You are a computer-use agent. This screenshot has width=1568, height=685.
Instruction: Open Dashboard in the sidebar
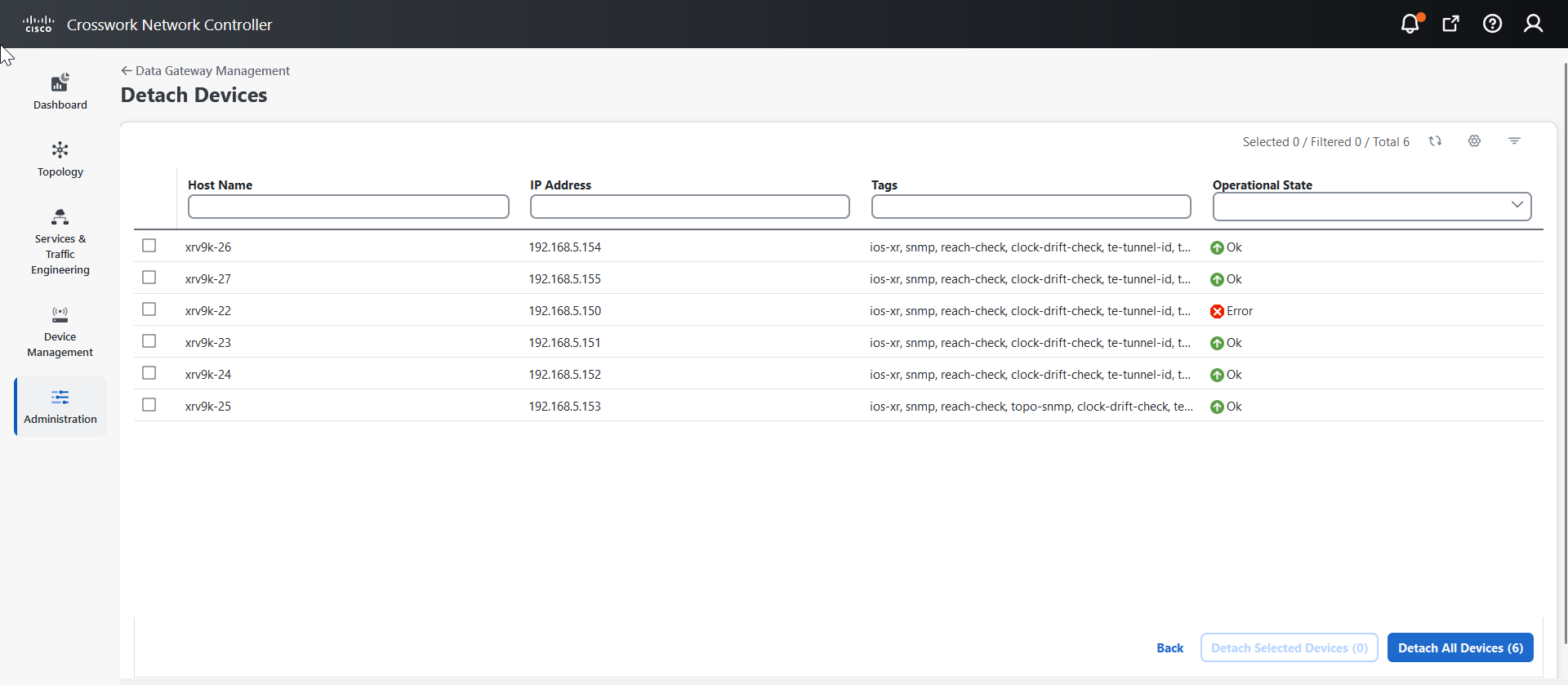pos(60,91)
